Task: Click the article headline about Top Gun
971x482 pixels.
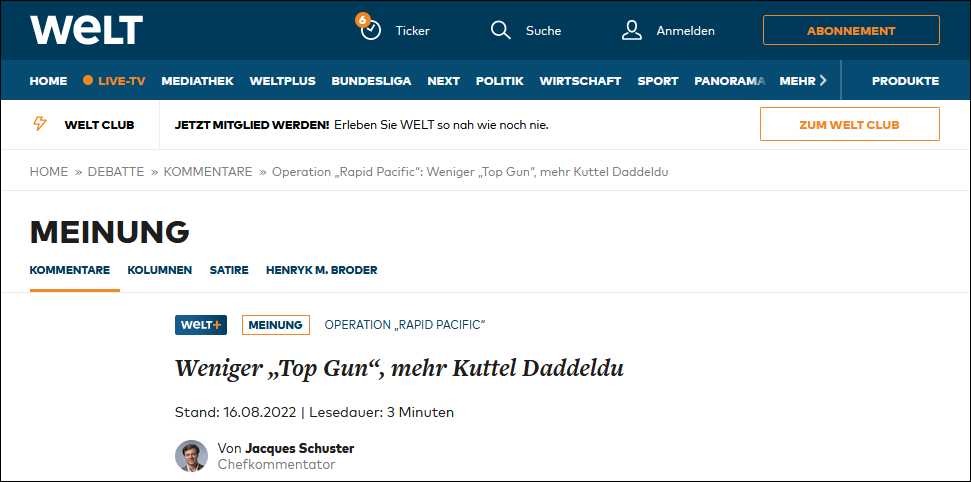Action: coord(399,369)
